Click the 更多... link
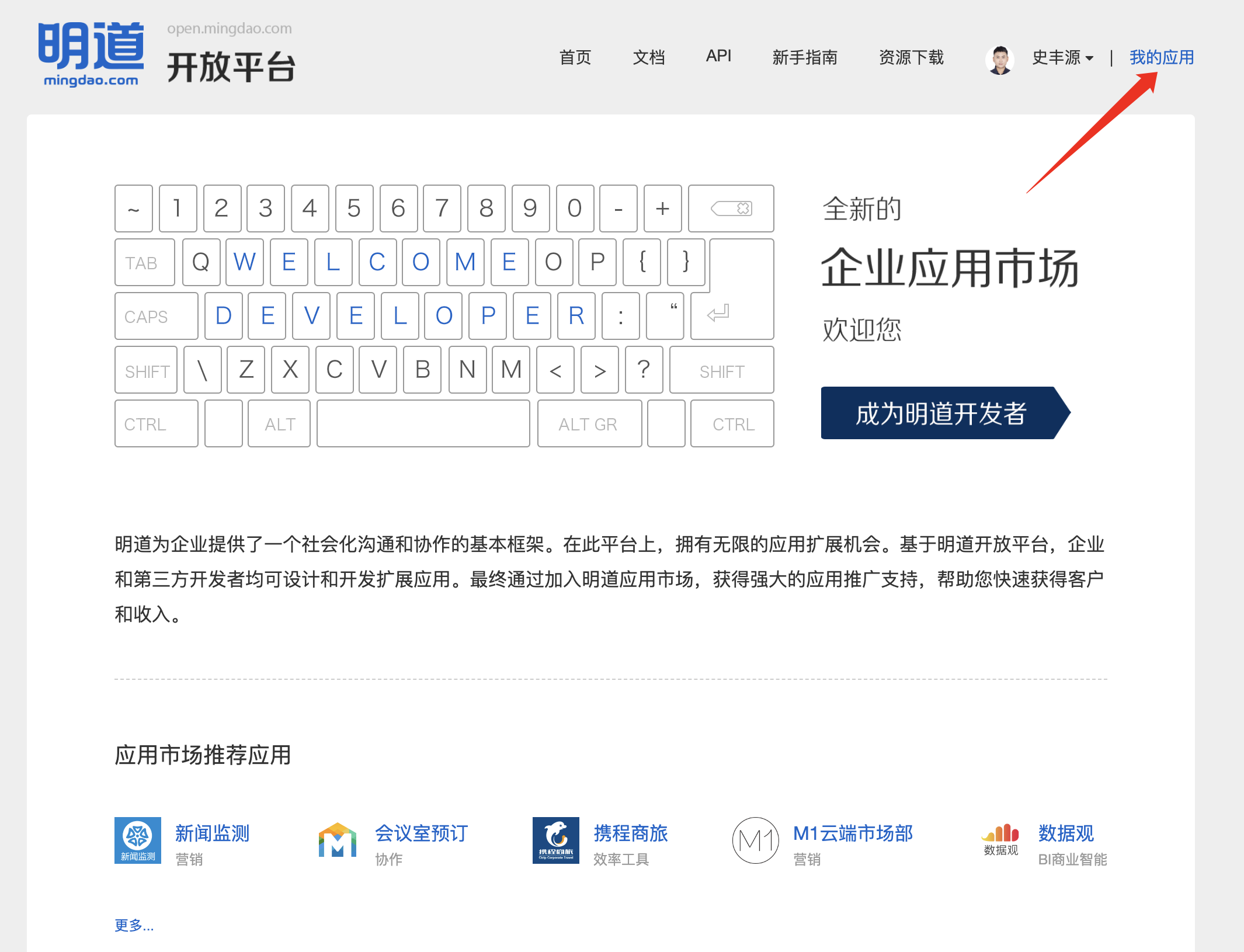1244x952 pixels. coord(134,925)
